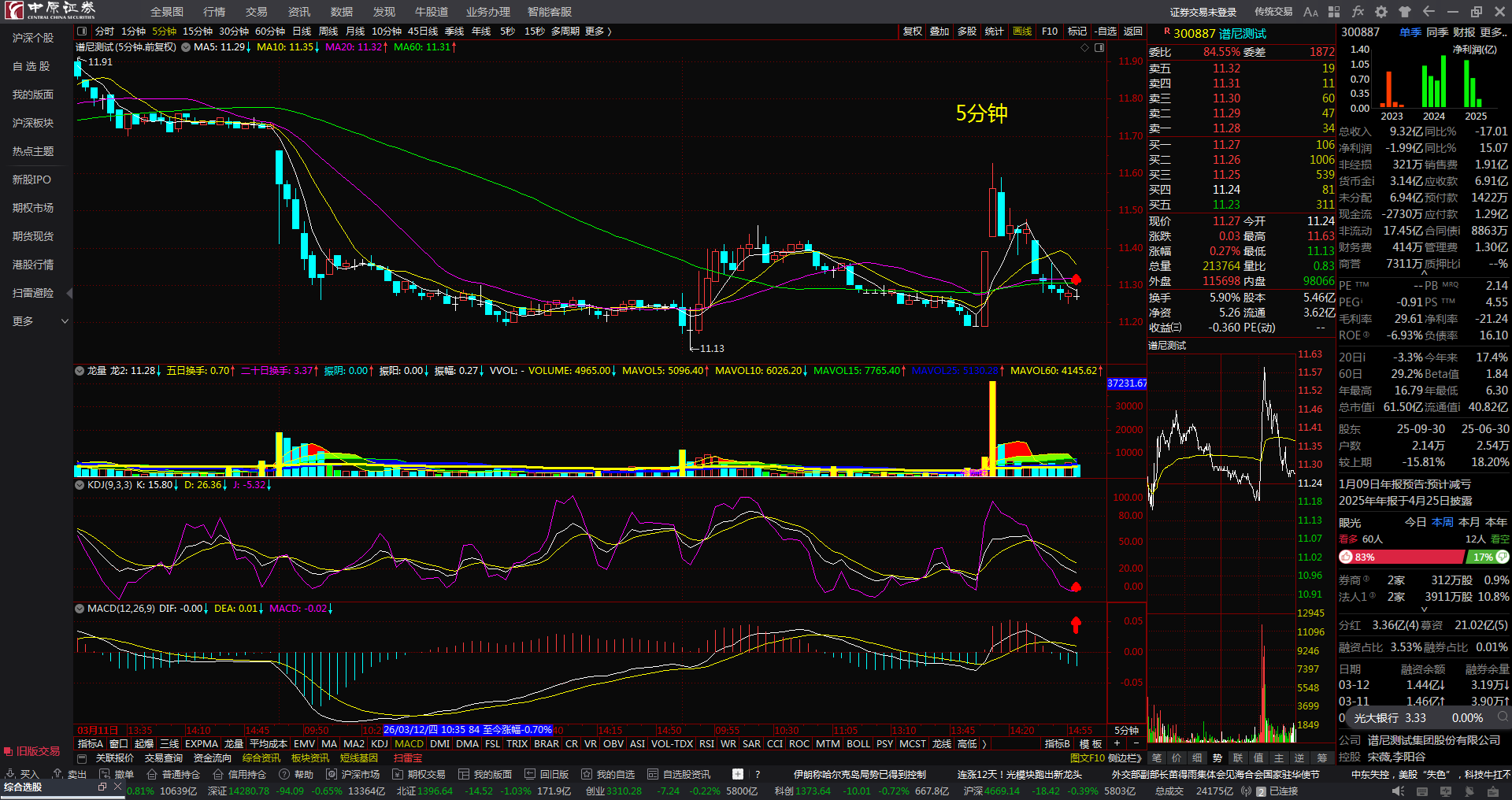Click the 传统交易 button
The width and height of the screenshot is (1512, 800).
(1273, 12)
